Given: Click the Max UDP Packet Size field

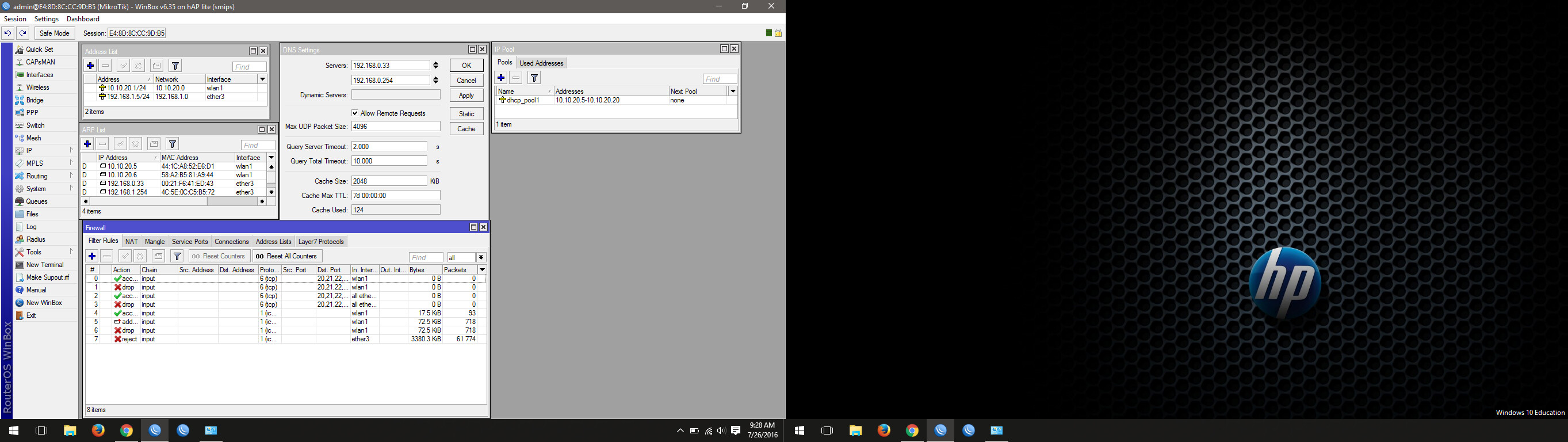Looking at the screenshot, I should [x=396, y=127].
